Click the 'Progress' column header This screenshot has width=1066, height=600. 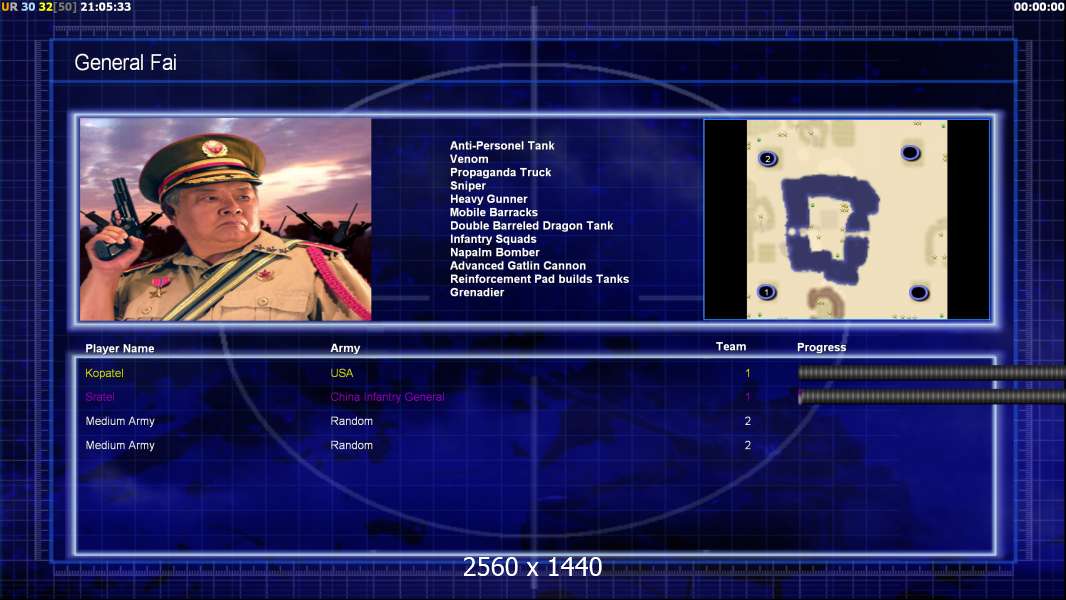point(821,347)
